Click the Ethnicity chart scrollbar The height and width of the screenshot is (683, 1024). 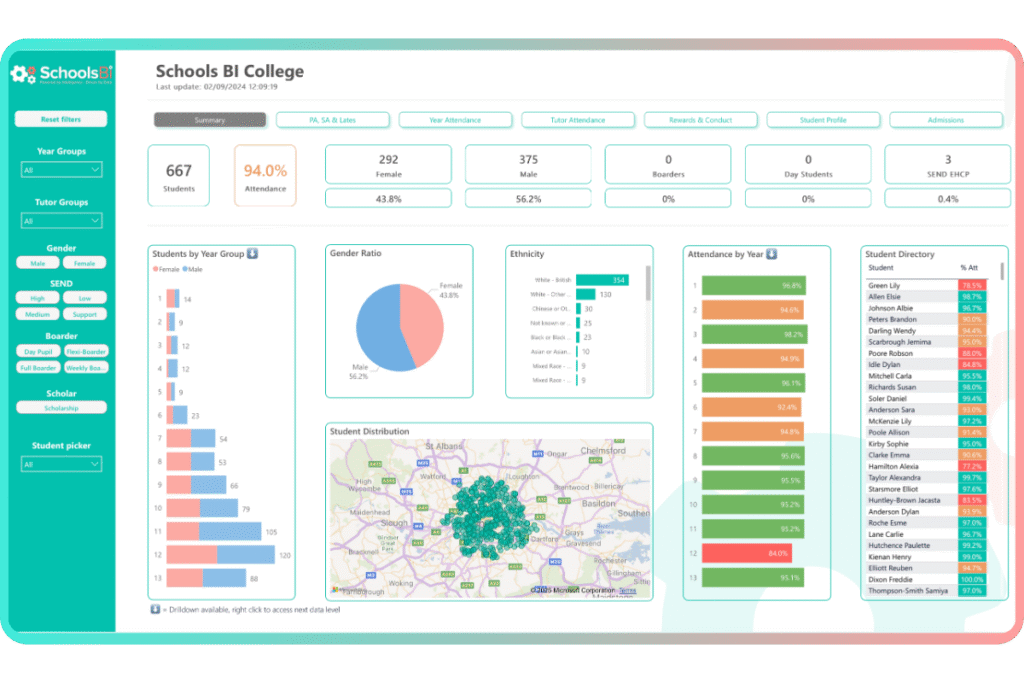(648, 286)
